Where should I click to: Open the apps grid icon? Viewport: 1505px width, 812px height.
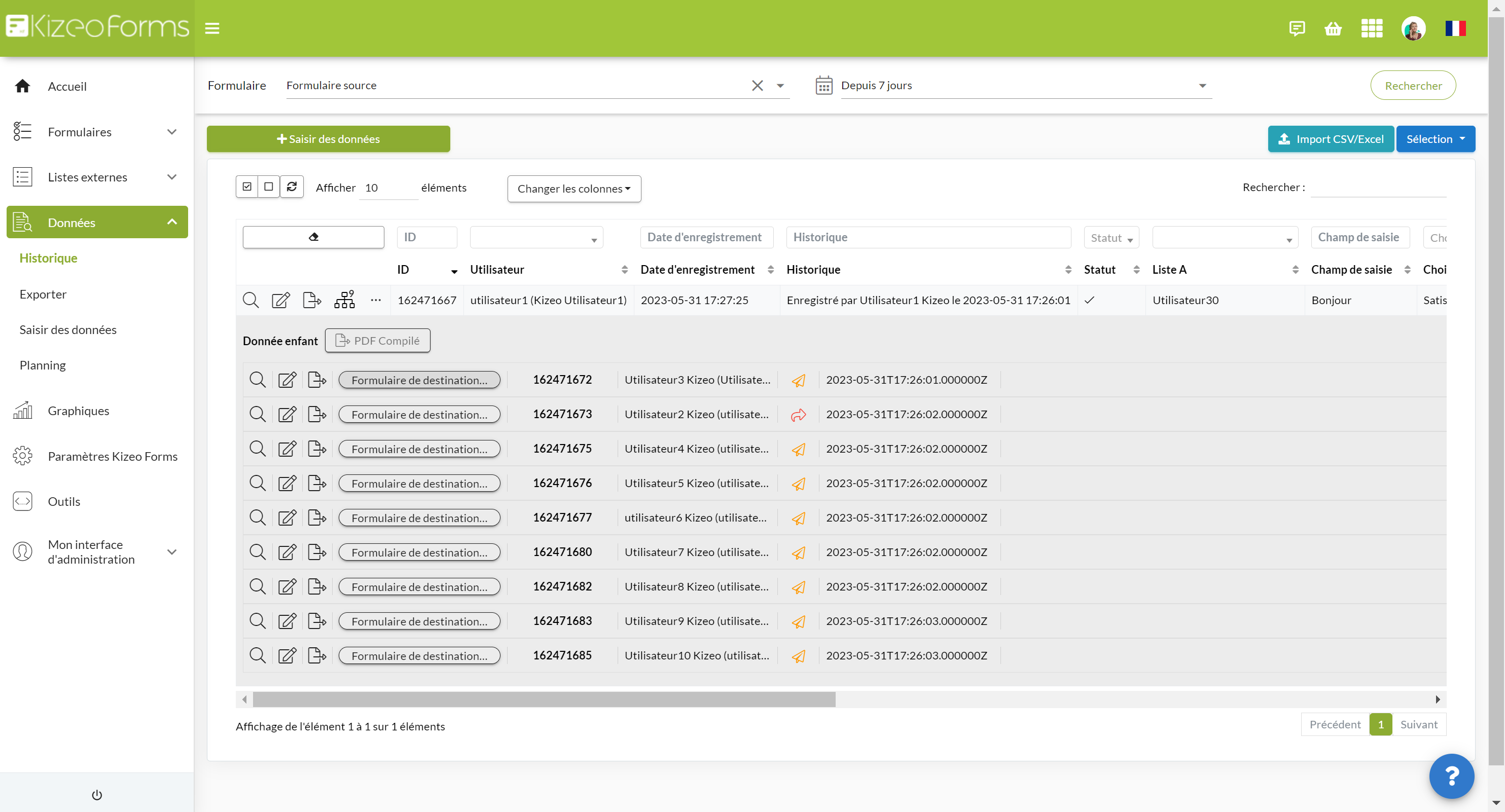click(x=1371, y=28)
